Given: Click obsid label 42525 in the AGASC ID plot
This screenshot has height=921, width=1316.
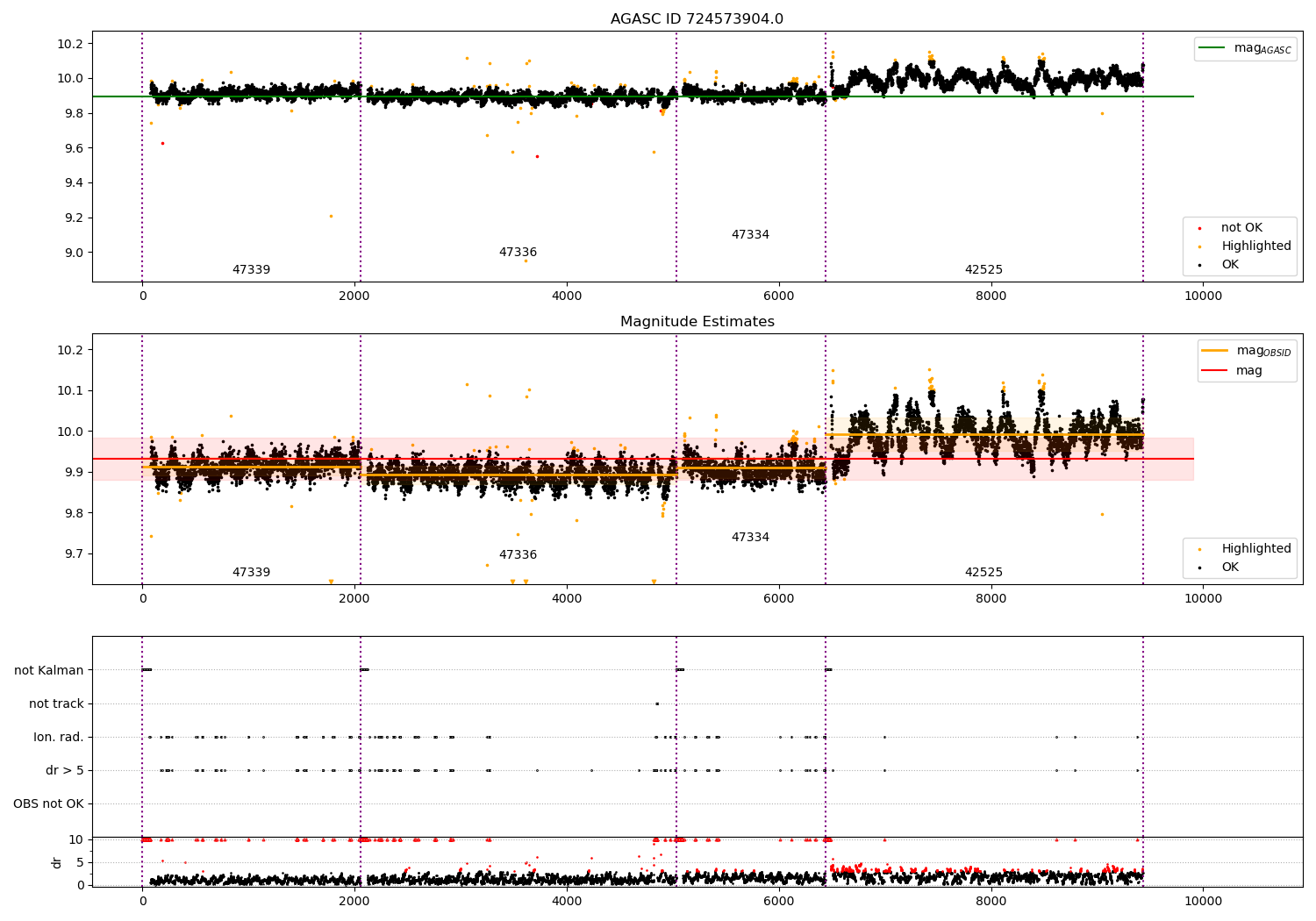Looking at the screenshot, I should [x=983, y=270].
